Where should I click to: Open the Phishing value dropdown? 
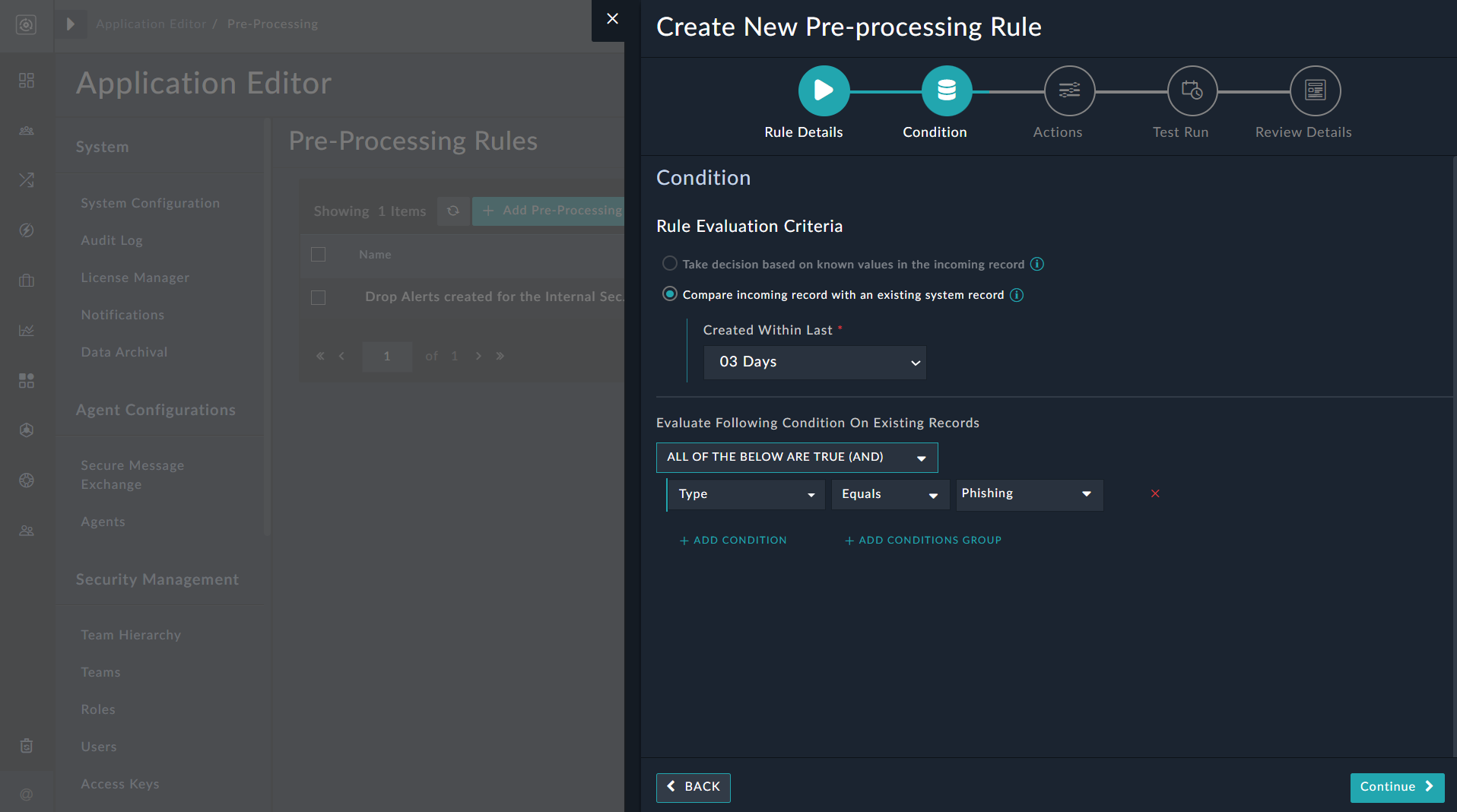pyautogui.click(x=1029, y=494)
